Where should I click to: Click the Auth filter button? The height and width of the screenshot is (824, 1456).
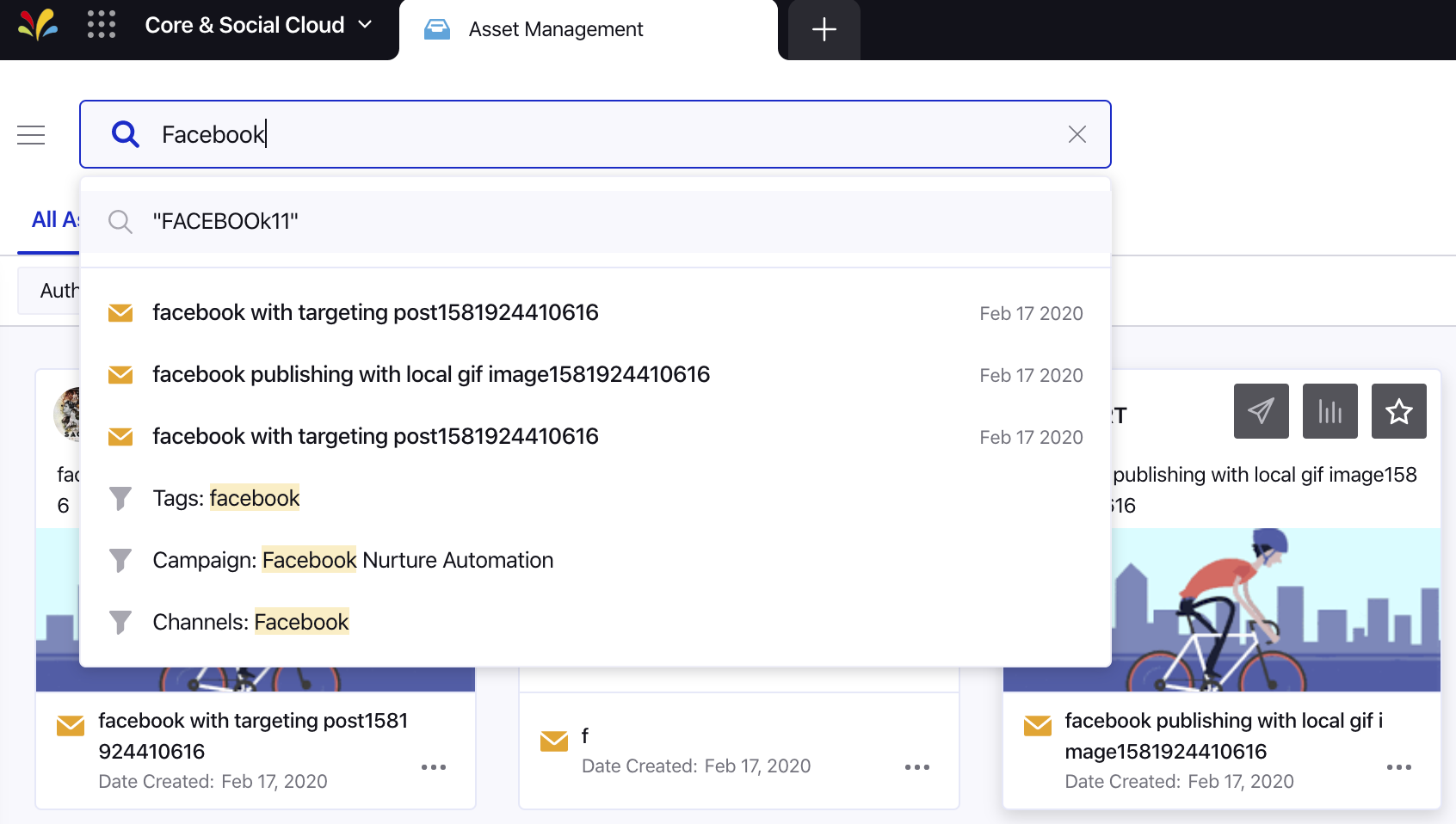49,291
